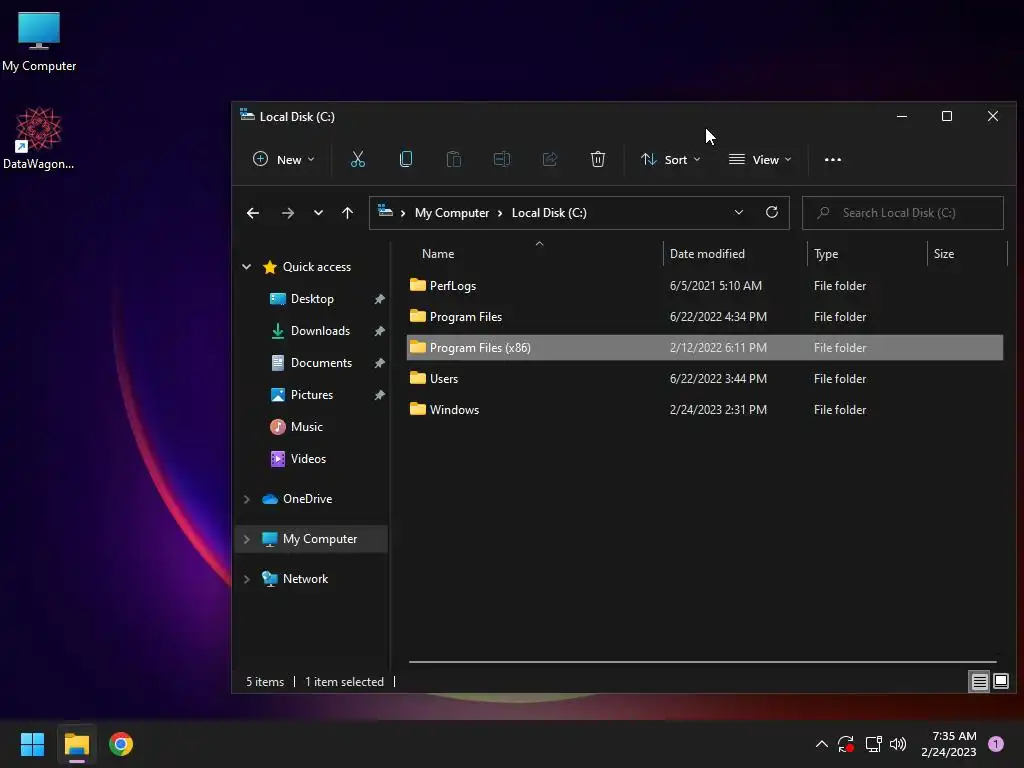Screen dimensions: 1024x768
Task: Go forward with the right arrow
Action: 287,213
